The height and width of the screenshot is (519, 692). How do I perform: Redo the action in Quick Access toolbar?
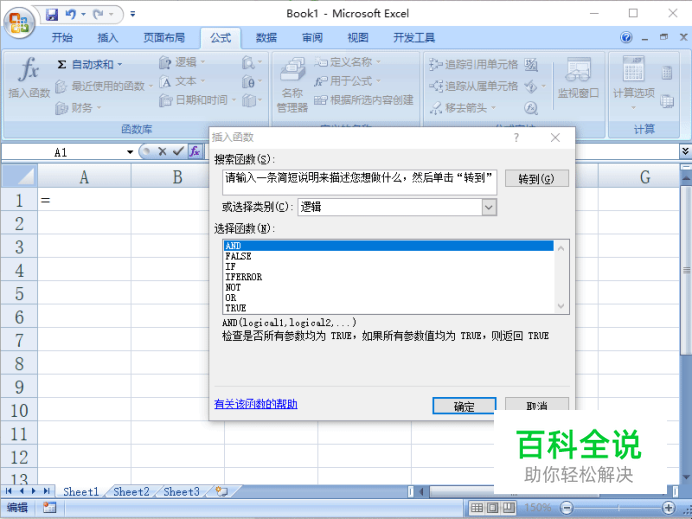pyautogui.click(x=98, y=15)
